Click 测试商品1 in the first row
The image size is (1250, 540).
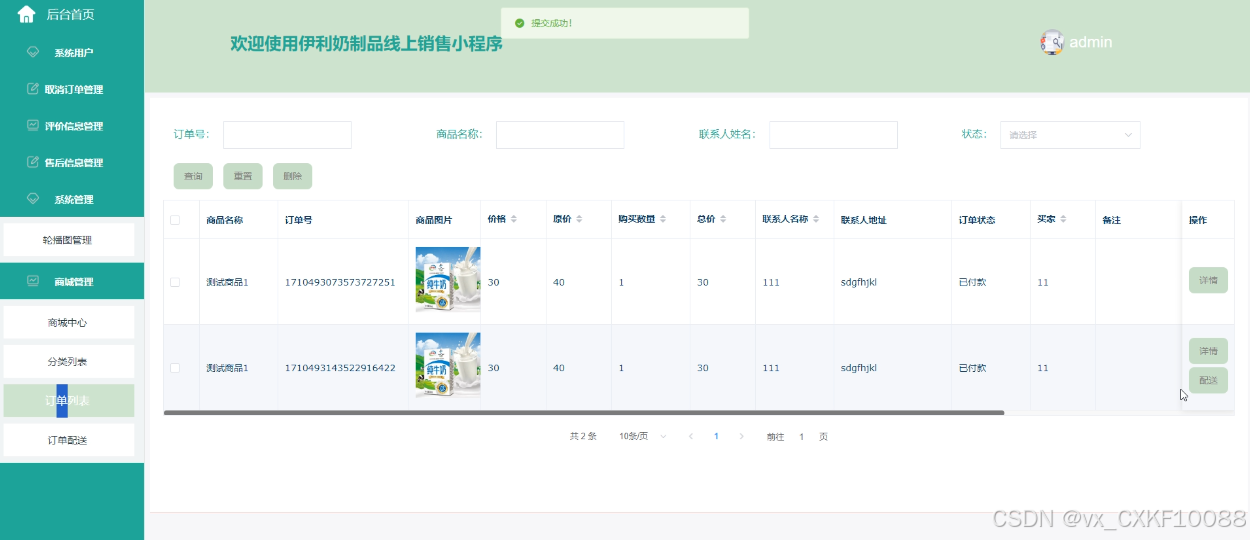point(227,282)
